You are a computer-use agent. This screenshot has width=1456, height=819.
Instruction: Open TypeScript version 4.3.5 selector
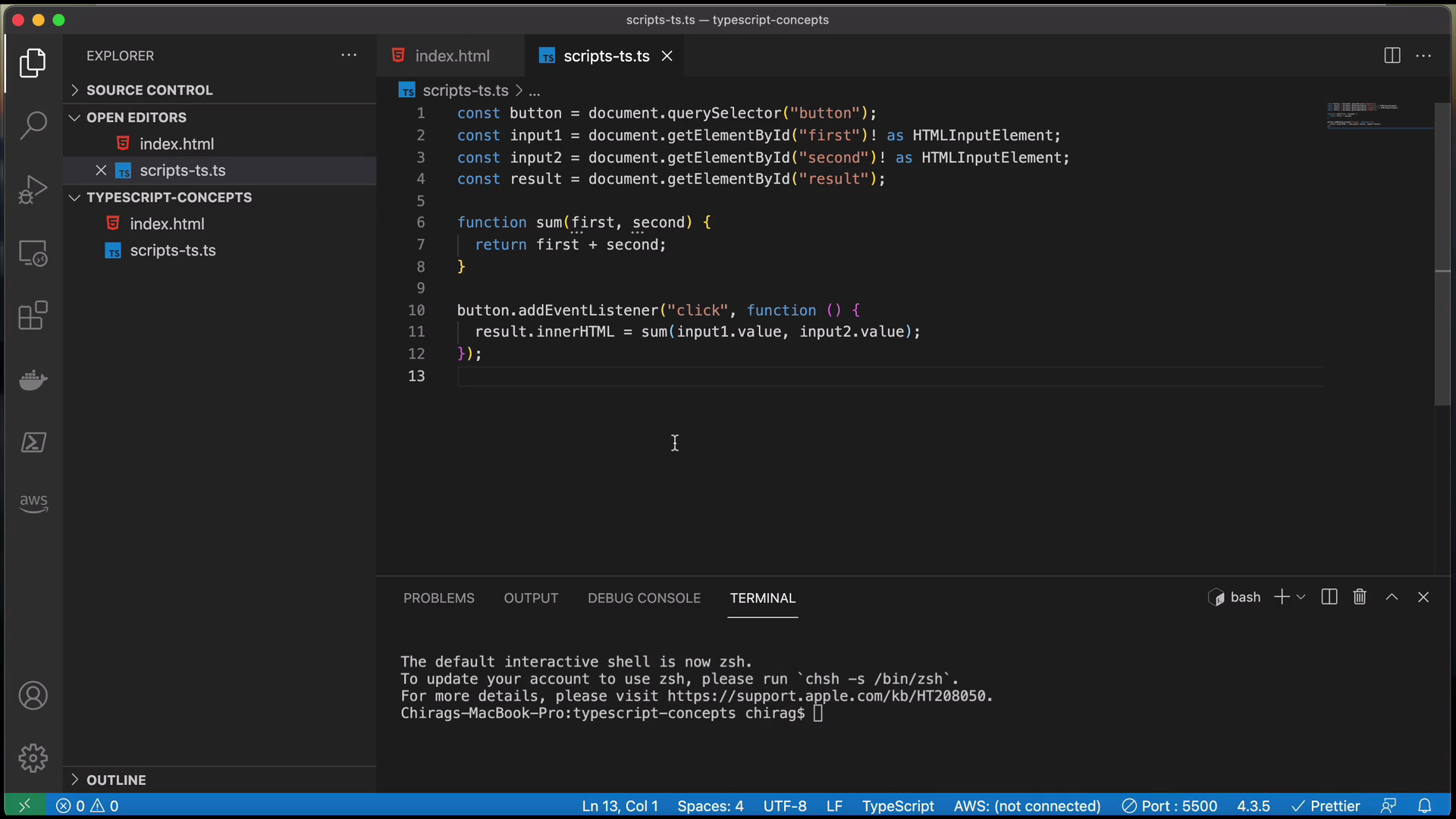[x=1254, y=805]
